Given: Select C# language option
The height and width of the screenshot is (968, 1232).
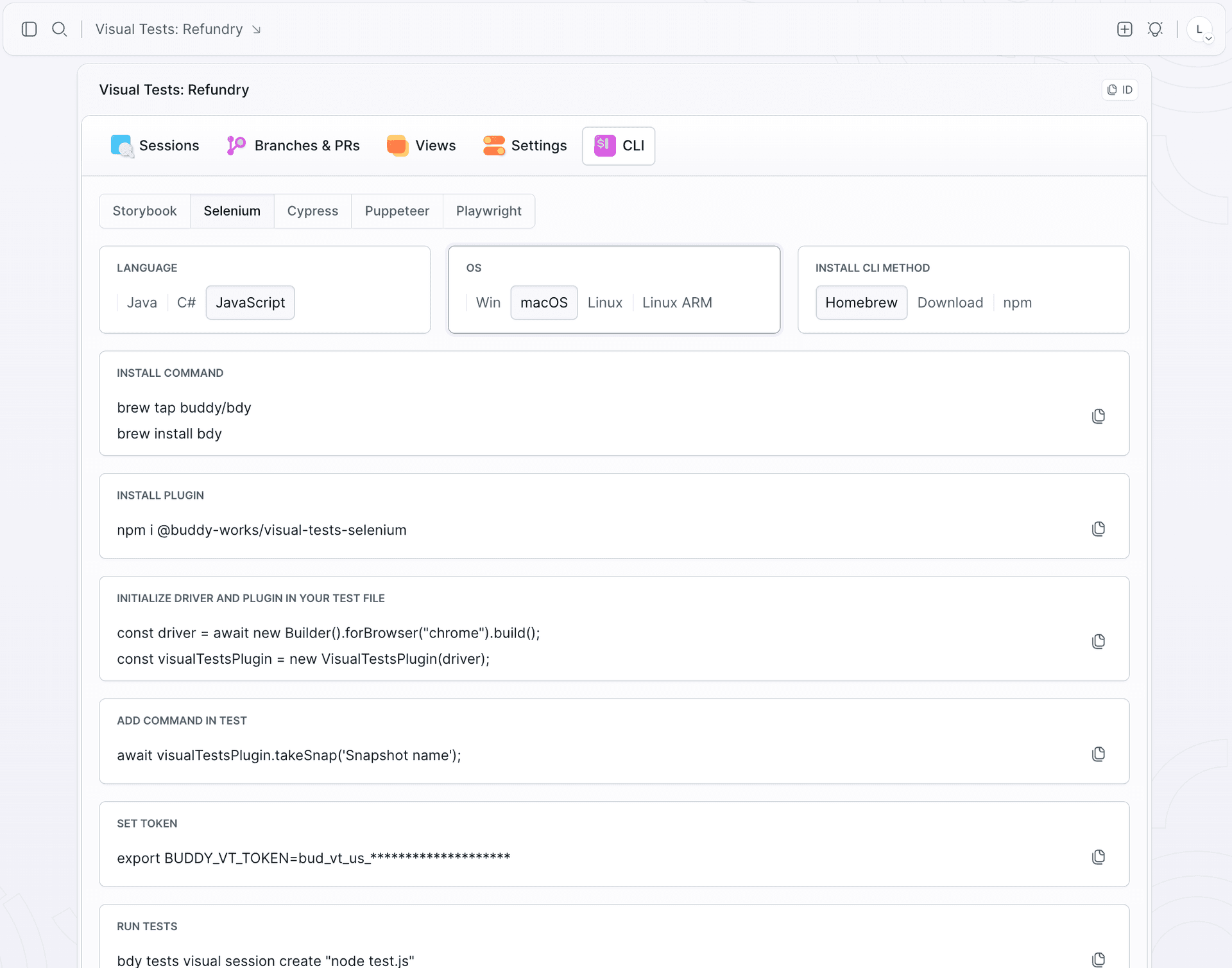Looking at the screenshot, I should coord(186,302).
